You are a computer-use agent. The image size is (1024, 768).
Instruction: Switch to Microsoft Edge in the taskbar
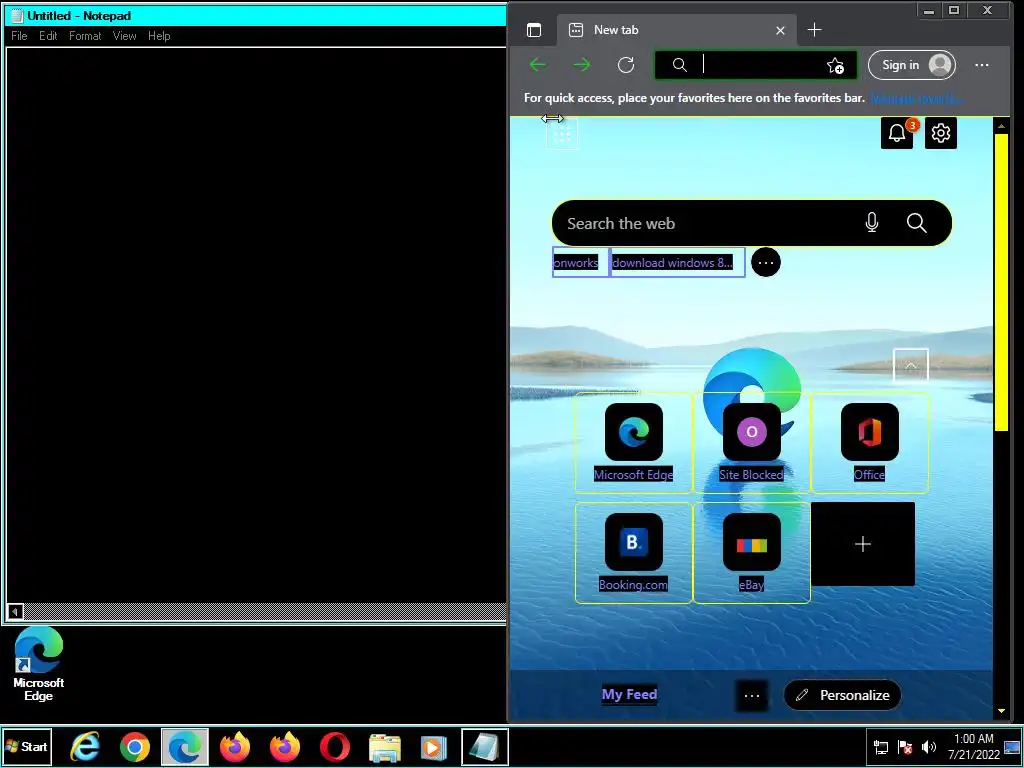click(x=185, y=746)
